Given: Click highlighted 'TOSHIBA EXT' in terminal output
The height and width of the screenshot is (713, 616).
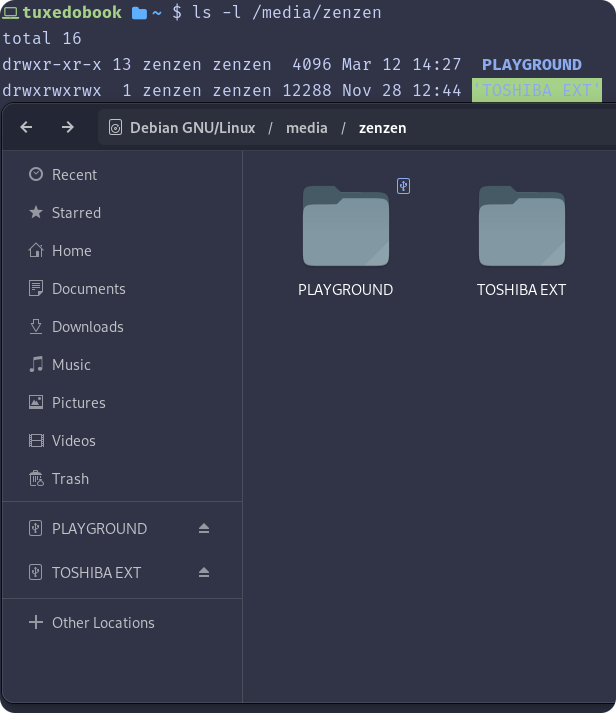Looking at the screenshot, I should pyautogui.click(x=537, y=90).
